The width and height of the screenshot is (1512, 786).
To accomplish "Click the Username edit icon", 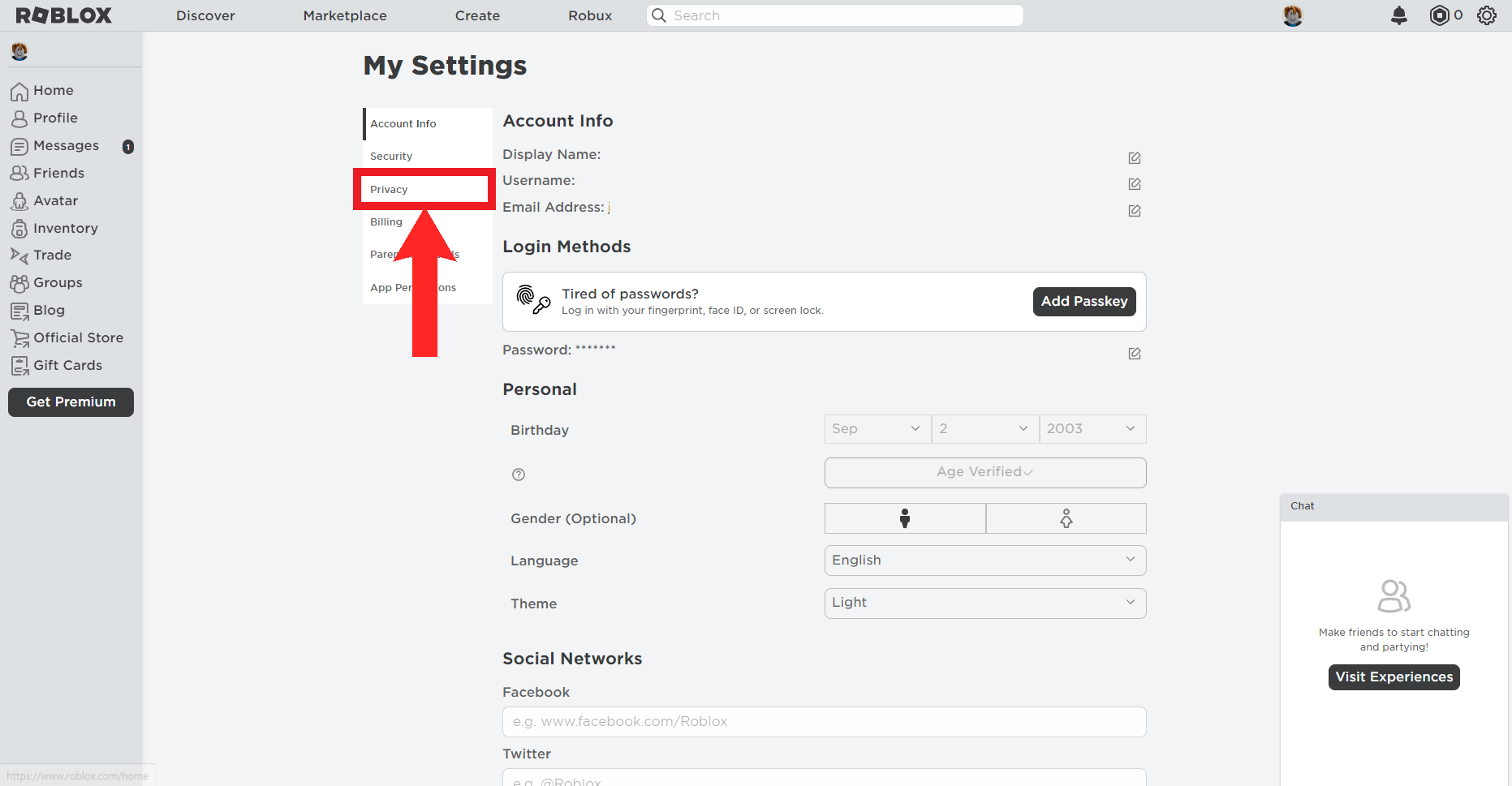I will [x=1134, y=184].
